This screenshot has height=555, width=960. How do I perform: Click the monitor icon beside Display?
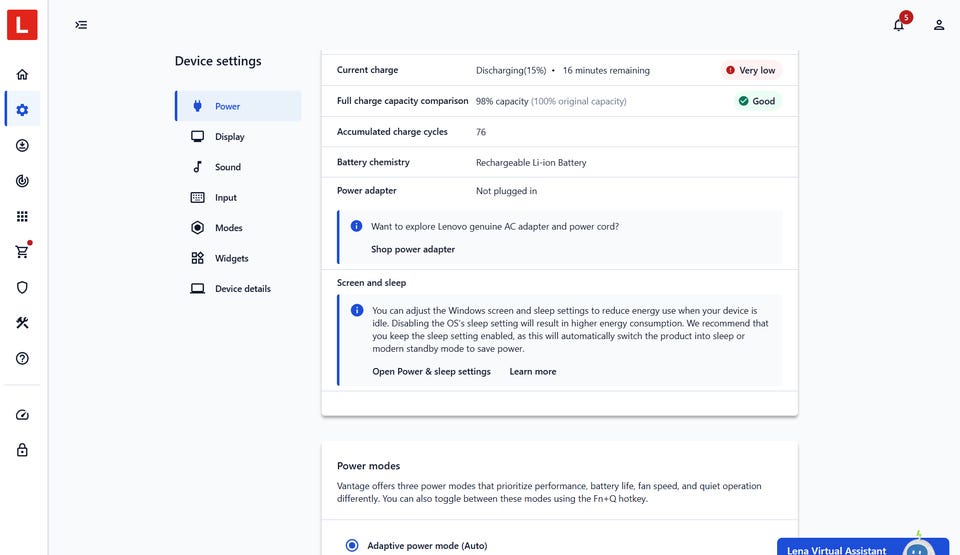[x=197, y=136]
